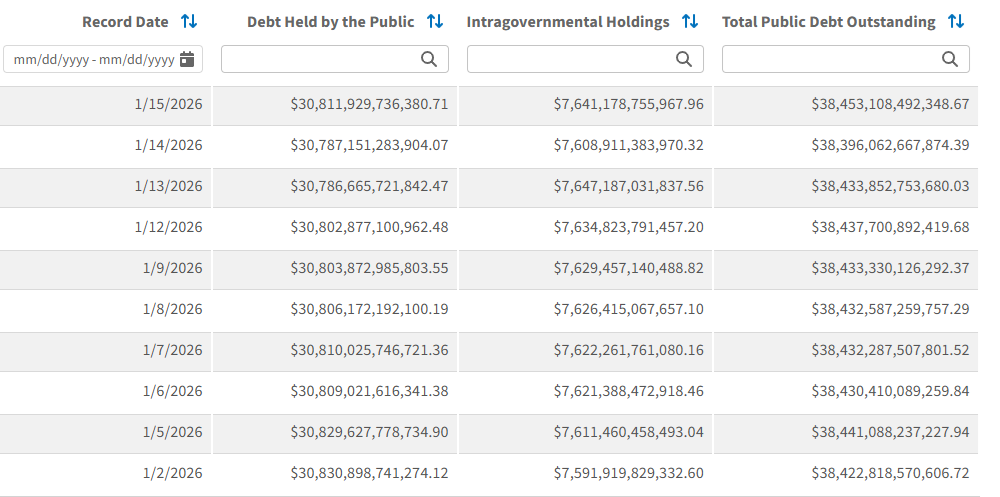Click sort arrows for Debt Held by the Public
Image resolution: width=1000 pixels, height=497 pixels.
435,21
